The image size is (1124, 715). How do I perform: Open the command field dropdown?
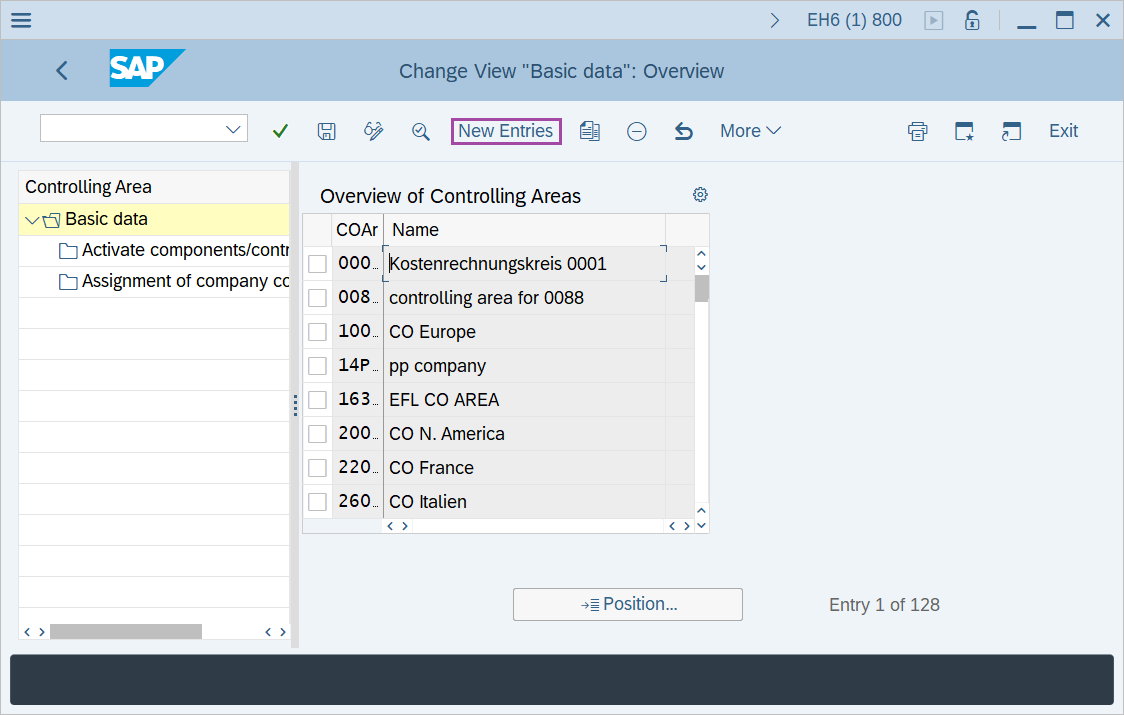234,129
